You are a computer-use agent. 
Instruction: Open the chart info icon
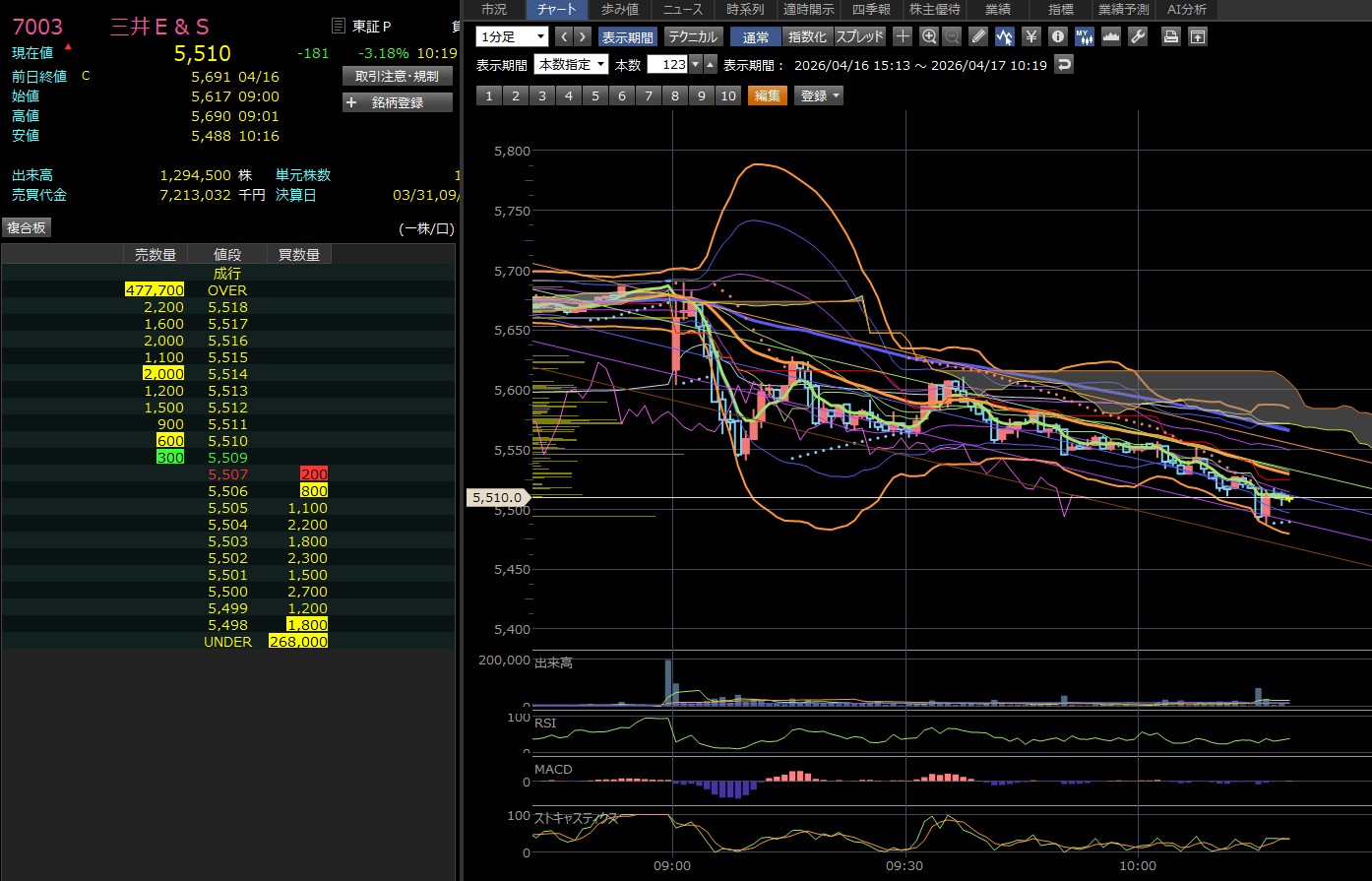click(x=1057, y=36)
